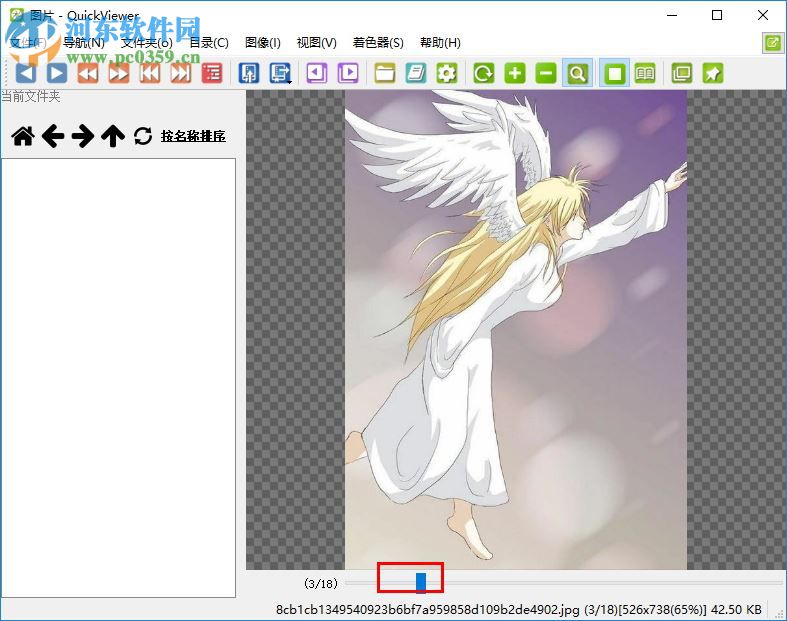Open the 帮助(H) menu

(440, 43)
